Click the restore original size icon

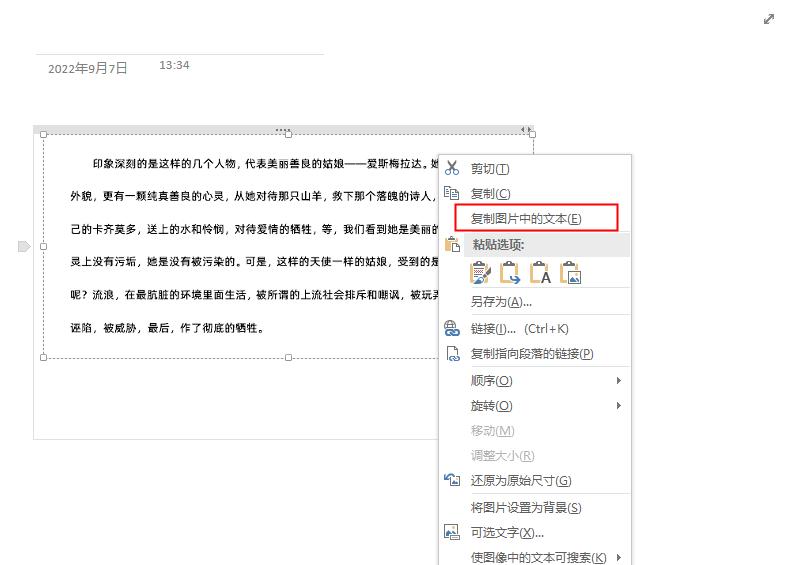[x=452, y=480]
